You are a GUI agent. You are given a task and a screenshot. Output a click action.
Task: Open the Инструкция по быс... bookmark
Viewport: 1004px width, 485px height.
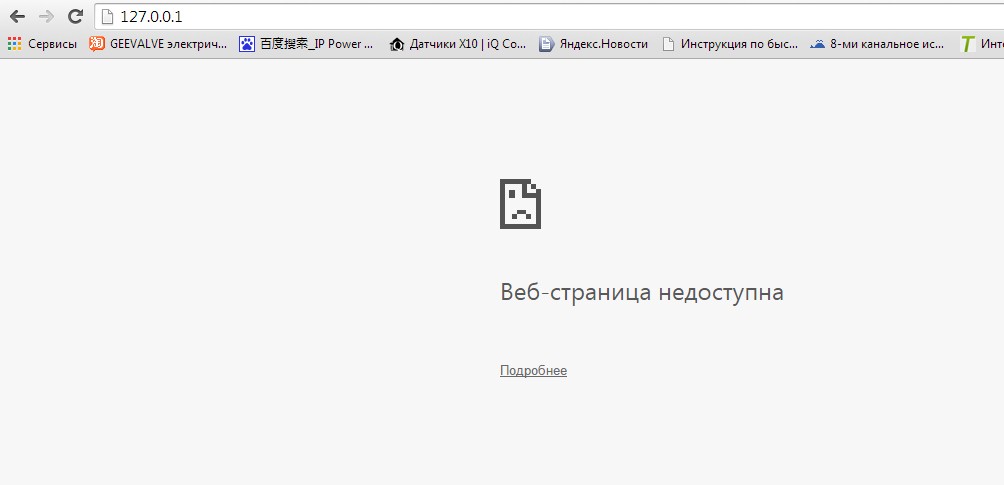(x=730, y=44)
